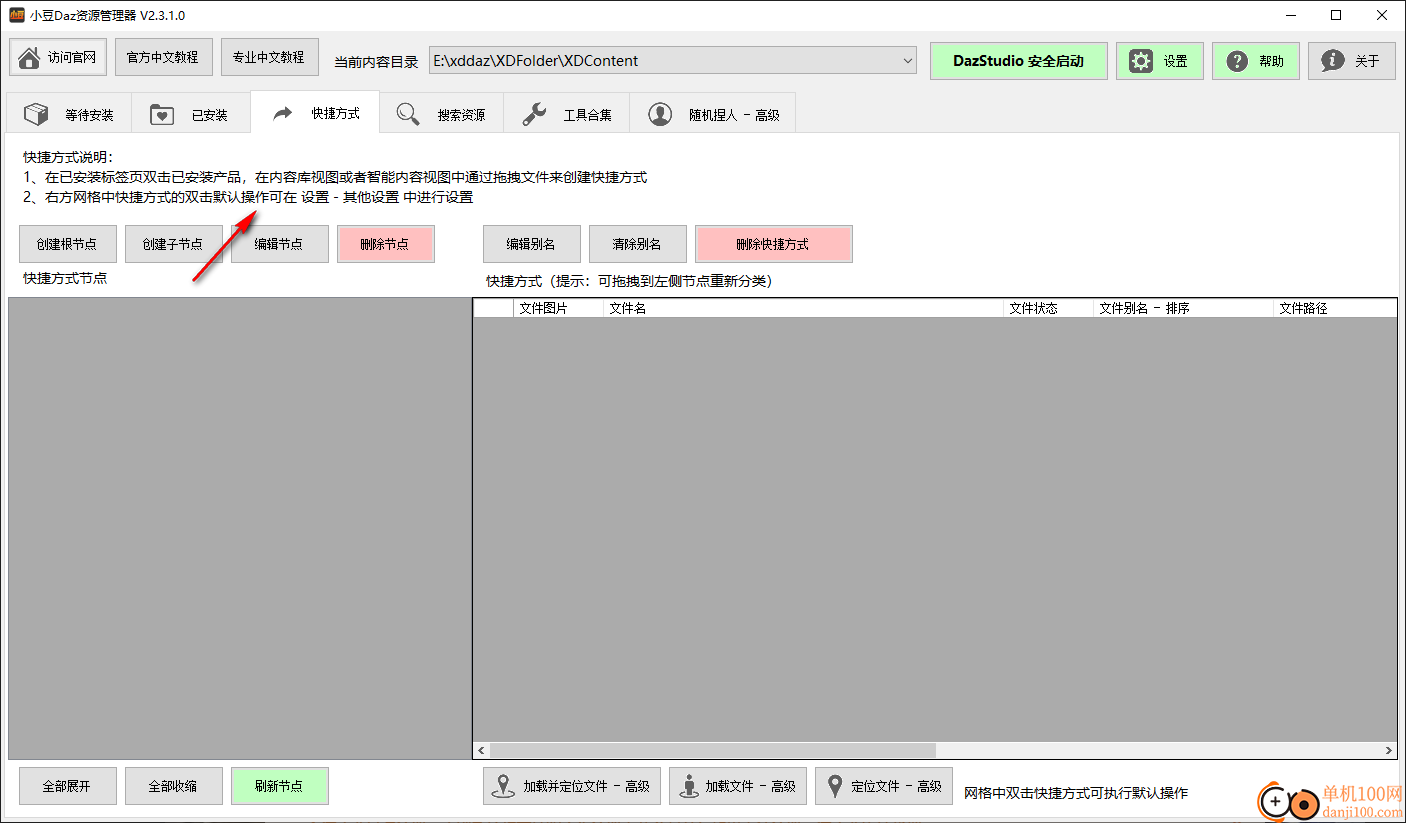Select the 快捷方式 tab

click(316, 112)
